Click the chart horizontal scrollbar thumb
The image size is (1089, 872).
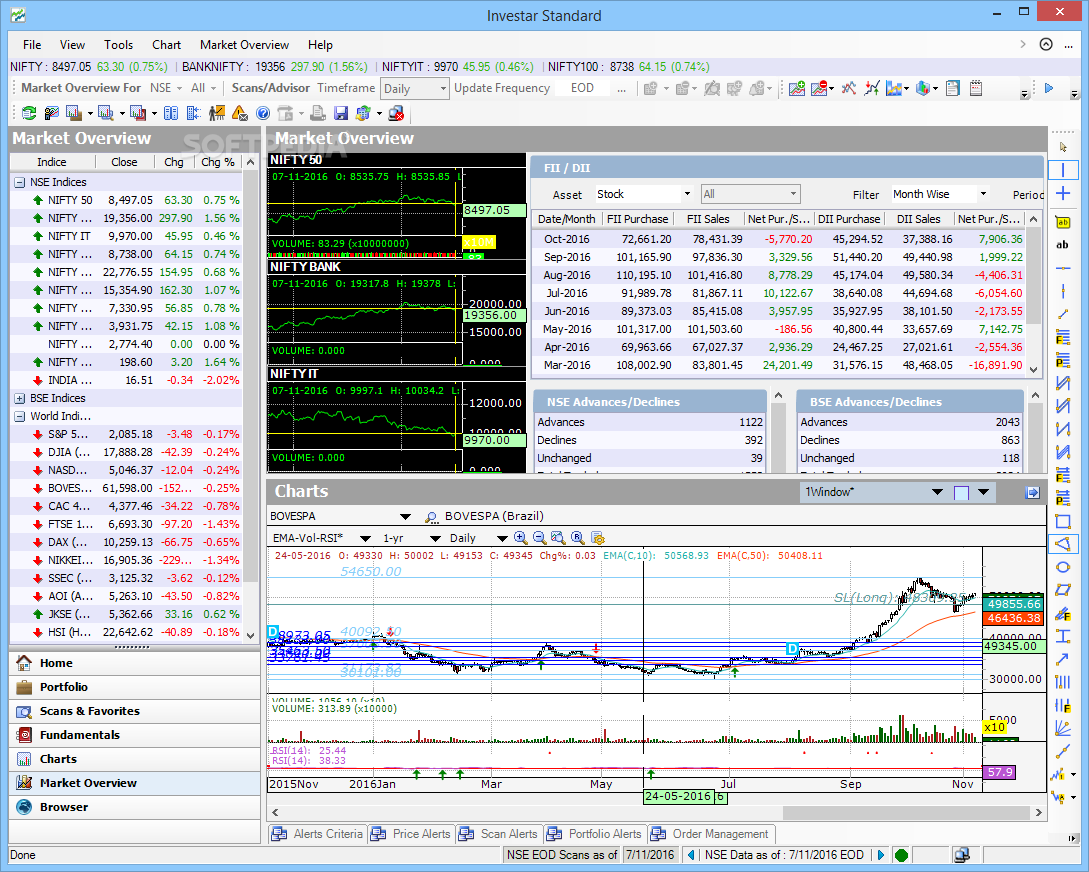[906, 812]
